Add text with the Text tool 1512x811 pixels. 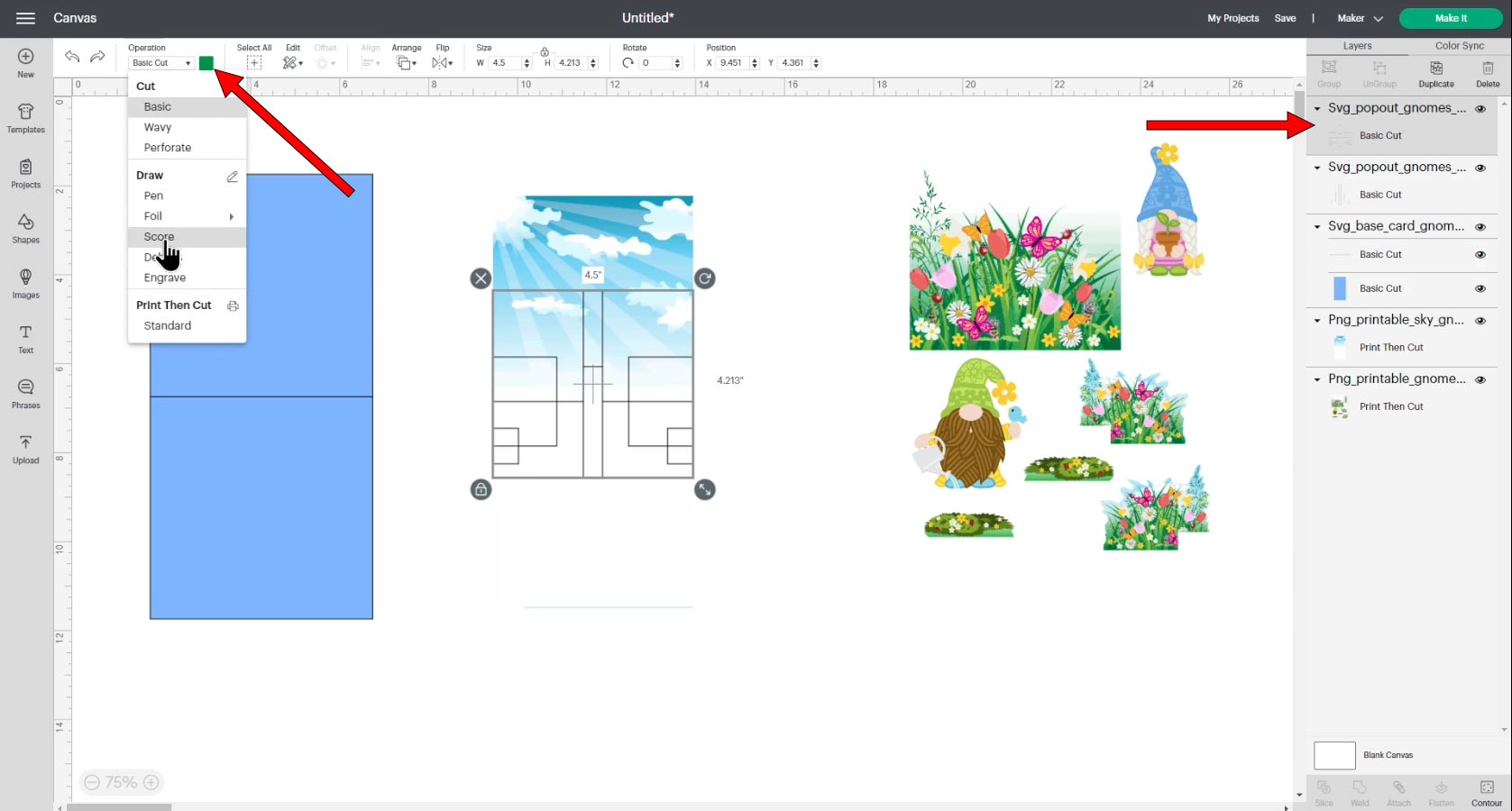(x=25, y=339)
